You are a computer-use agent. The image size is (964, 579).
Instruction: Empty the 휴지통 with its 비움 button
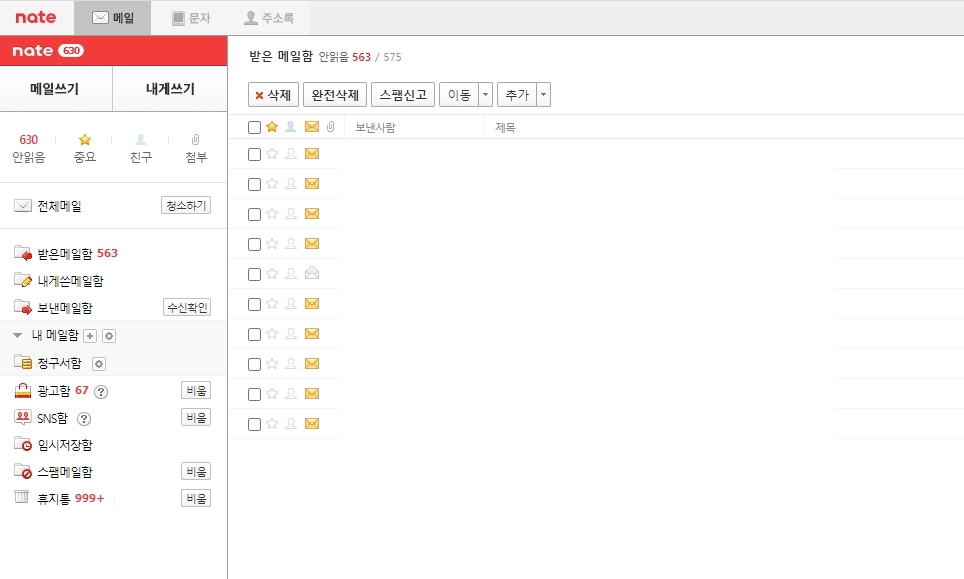coord(196,497)
